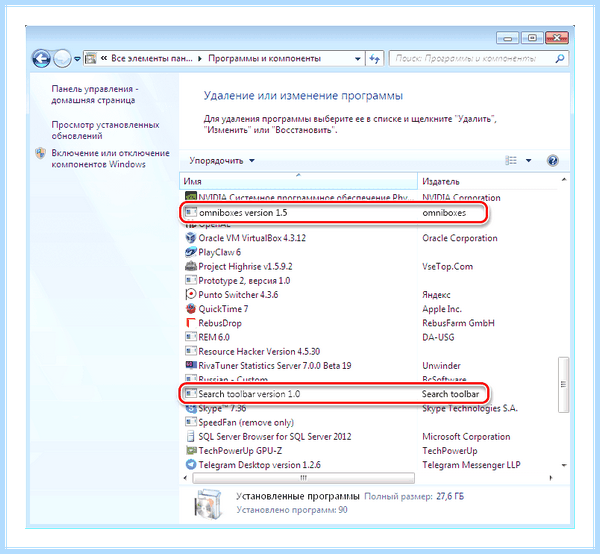
Task: Select TechPowerUp GPU-Z entry
Action: (240, 451)
